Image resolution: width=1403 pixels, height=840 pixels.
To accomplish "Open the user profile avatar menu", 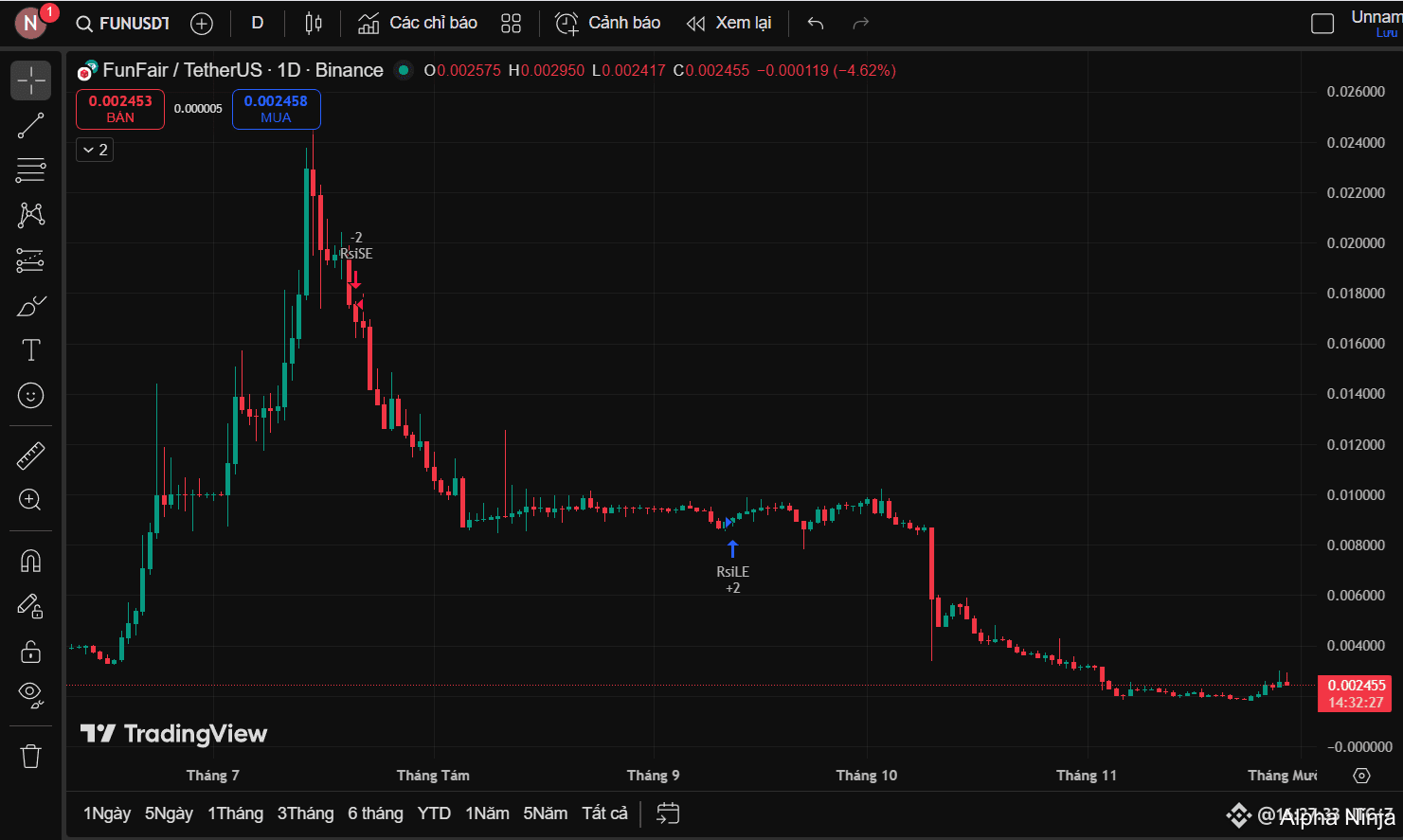I will (x=31, y=23).
